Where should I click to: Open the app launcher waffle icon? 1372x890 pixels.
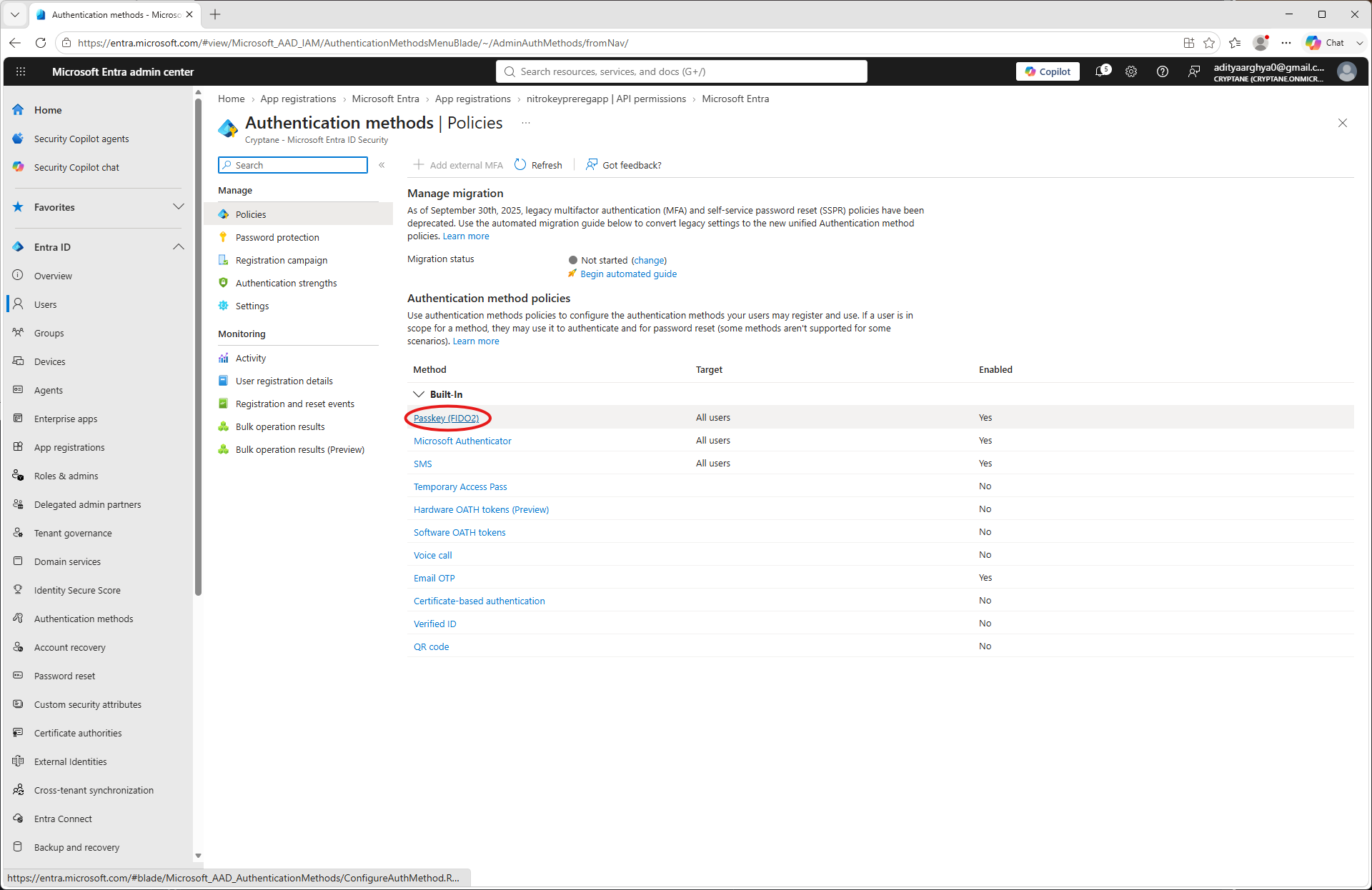click(21, 71)
